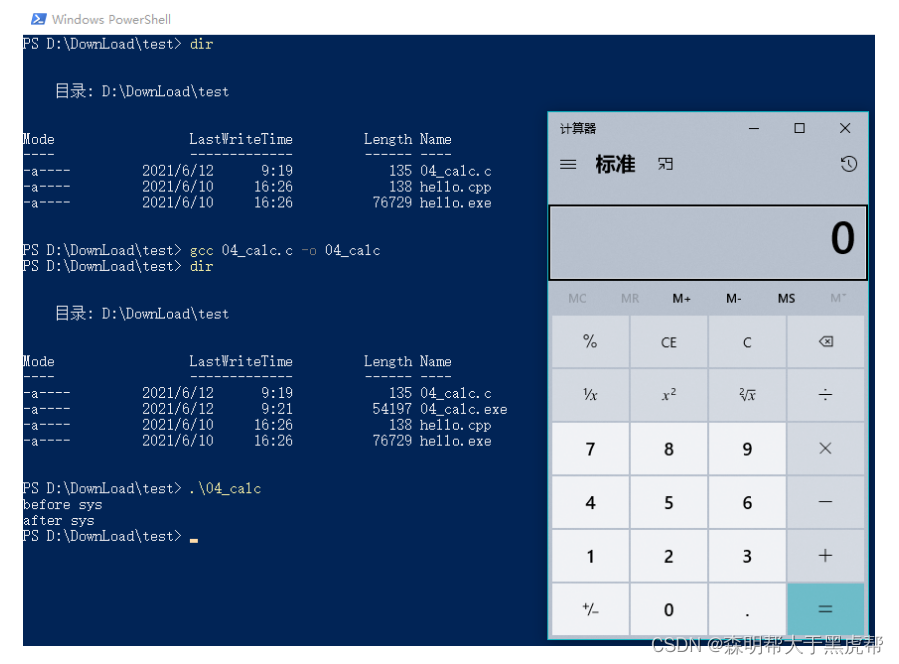The width and height of the screenshot is (899, 664).
Task: Click the 'before sys' output line
Action: click(62, 505)
